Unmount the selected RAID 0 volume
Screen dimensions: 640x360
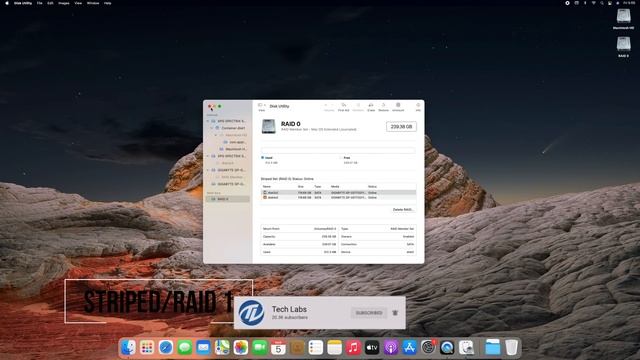pyautogui.click(x=398, y=107)
